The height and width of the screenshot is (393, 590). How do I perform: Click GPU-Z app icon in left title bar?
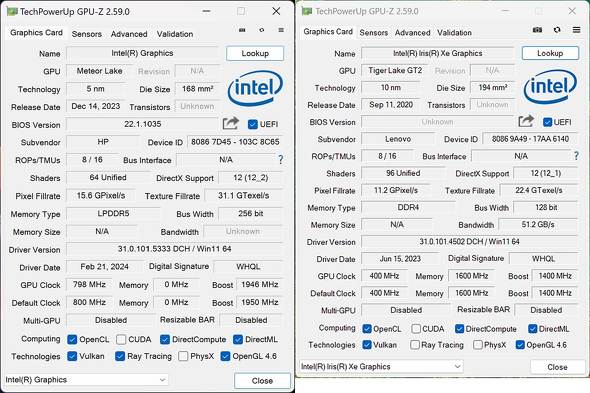pyautogui.click(x=12, y=11)
